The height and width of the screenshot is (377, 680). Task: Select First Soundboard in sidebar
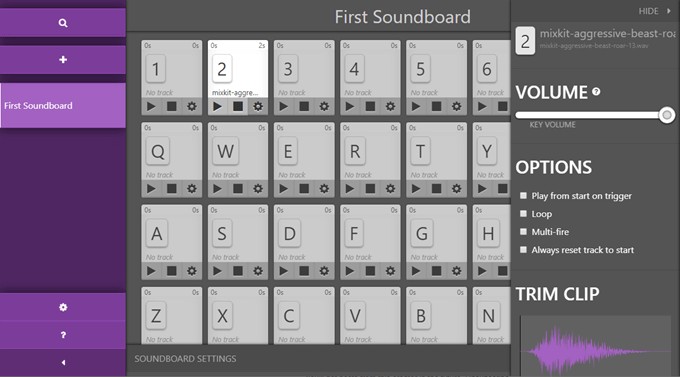(x=63, y=105)
